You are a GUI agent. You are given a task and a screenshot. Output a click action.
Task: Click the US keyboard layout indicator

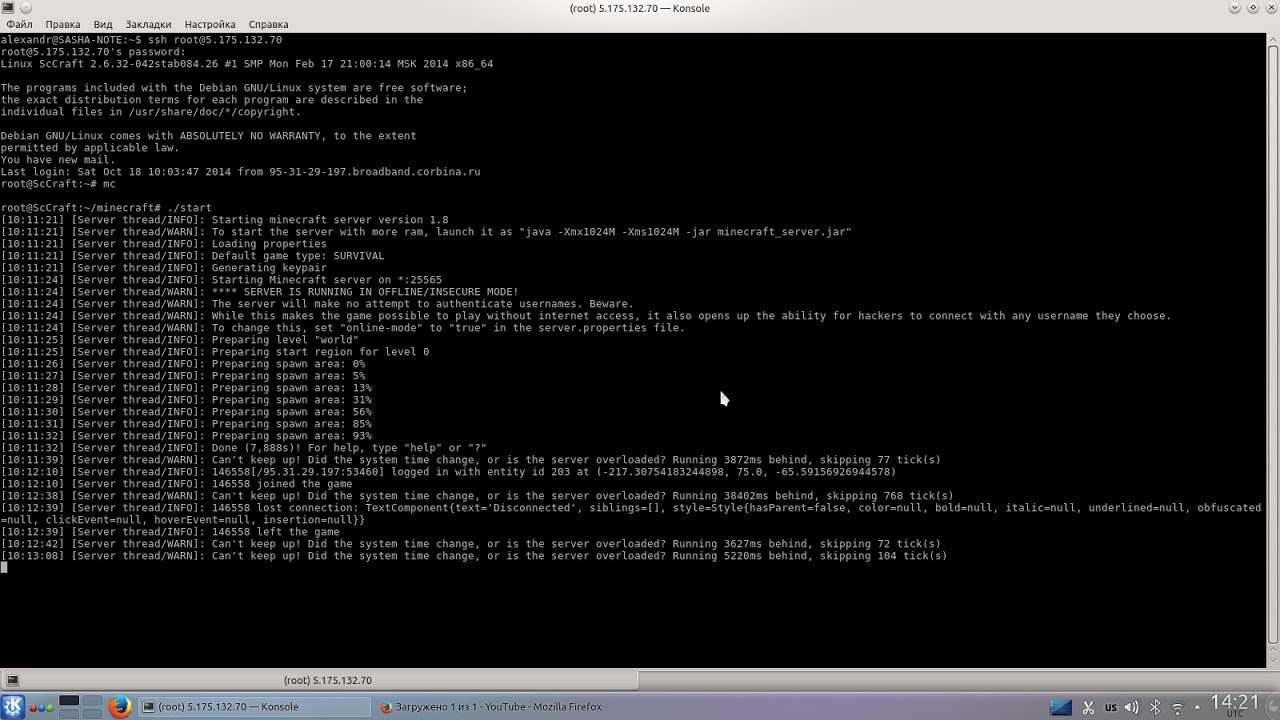[1111, 707]
